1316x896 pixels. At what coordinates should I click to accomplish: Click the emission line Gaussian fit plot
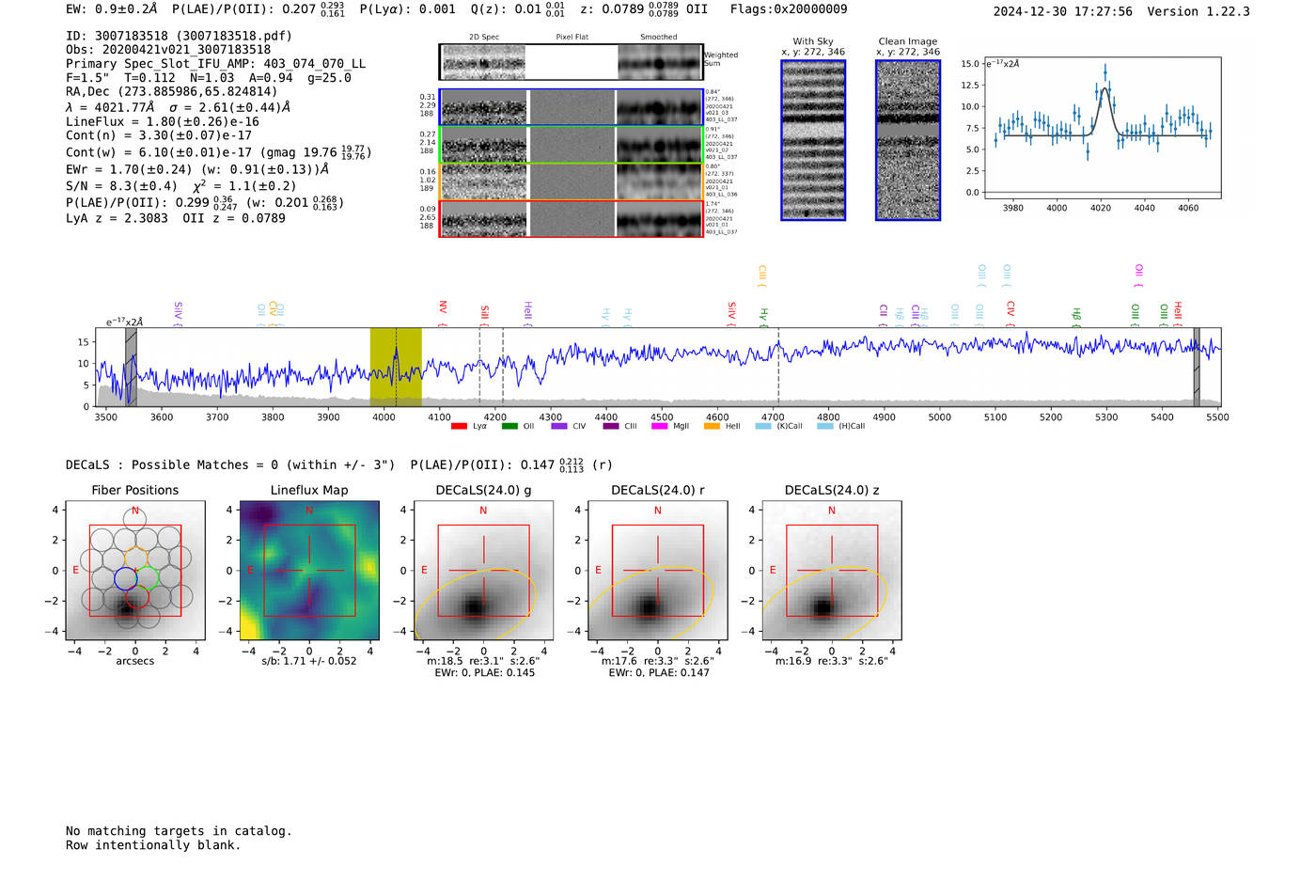point(1103,128)
